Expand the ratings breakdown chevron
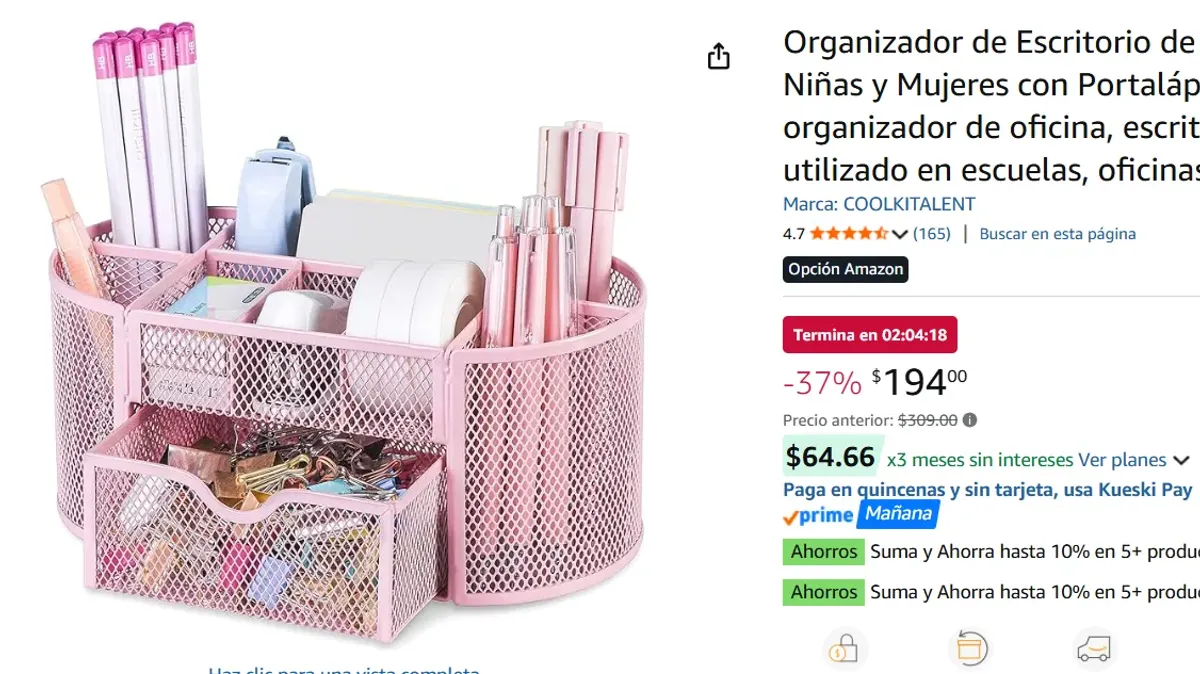Viewport: 1200px width, 674px height. click(899, 234)
